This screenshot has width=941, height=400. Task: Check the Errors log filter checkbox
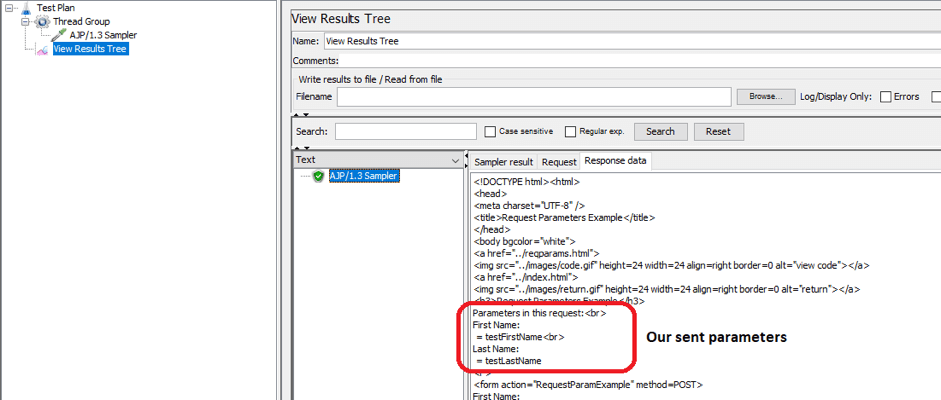[885, 97]
